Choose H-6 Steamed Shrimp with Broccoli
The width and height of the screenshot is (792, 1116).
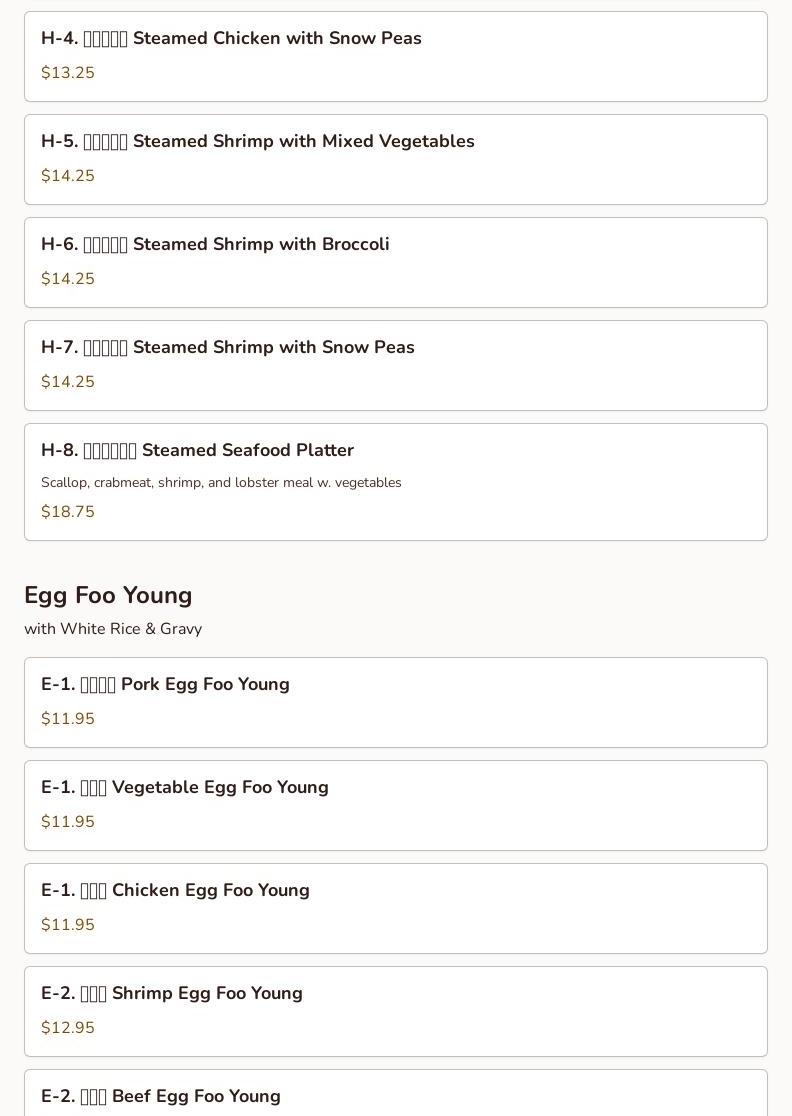[215, 245]
